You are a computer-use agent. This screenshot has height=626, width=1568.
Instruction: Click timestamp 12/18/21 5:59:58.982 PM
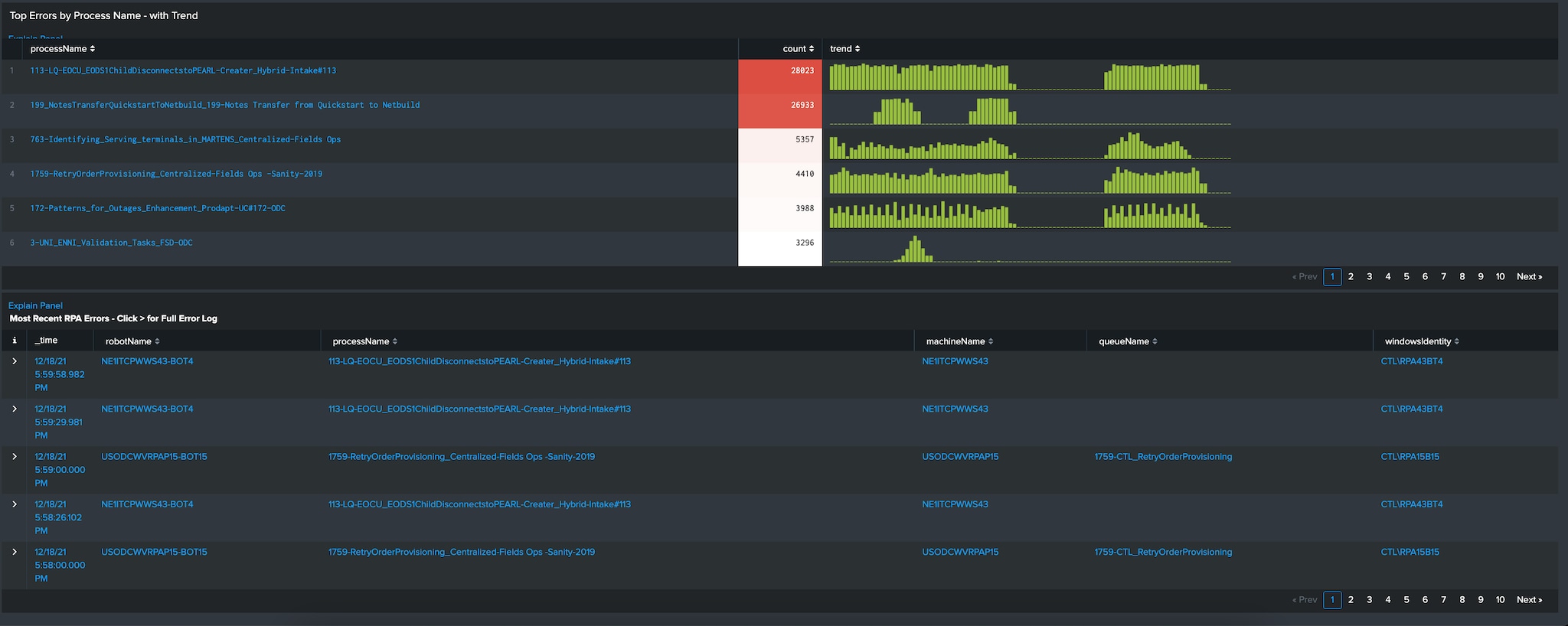click(60, 374)
